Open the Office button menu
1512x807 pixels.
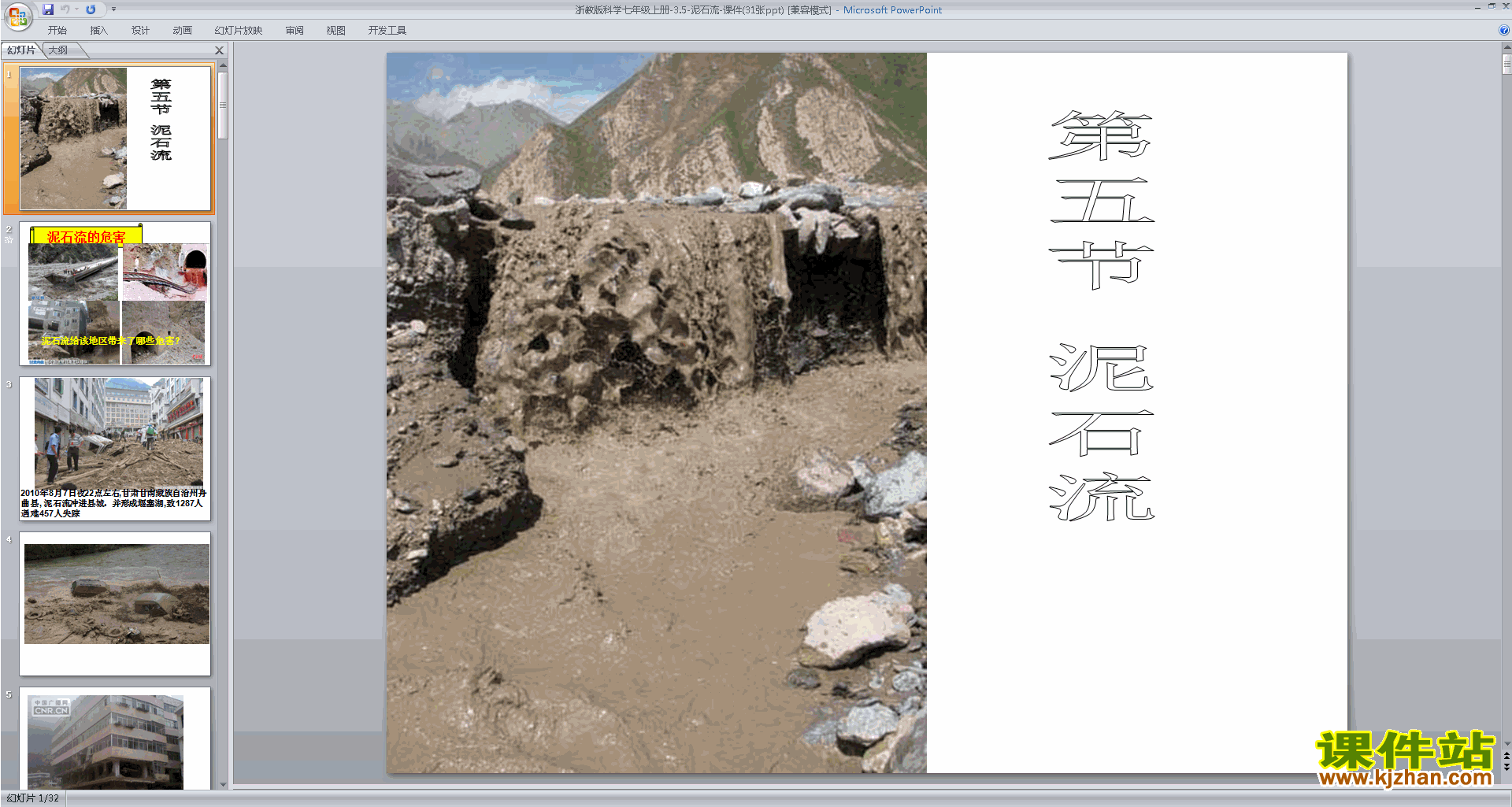pyautogui.click(x=17, y=16)
